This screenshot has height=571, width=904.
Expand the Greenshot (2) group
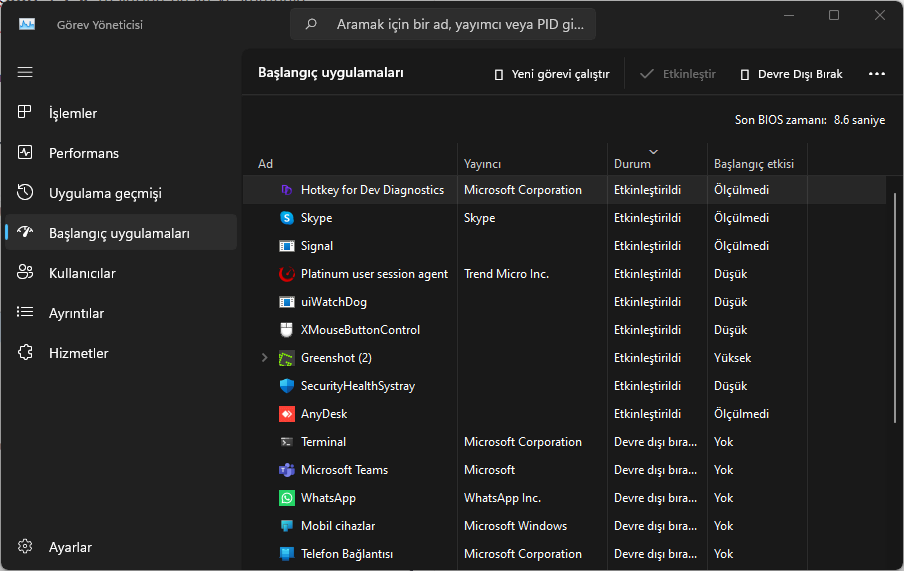point(265,358)
